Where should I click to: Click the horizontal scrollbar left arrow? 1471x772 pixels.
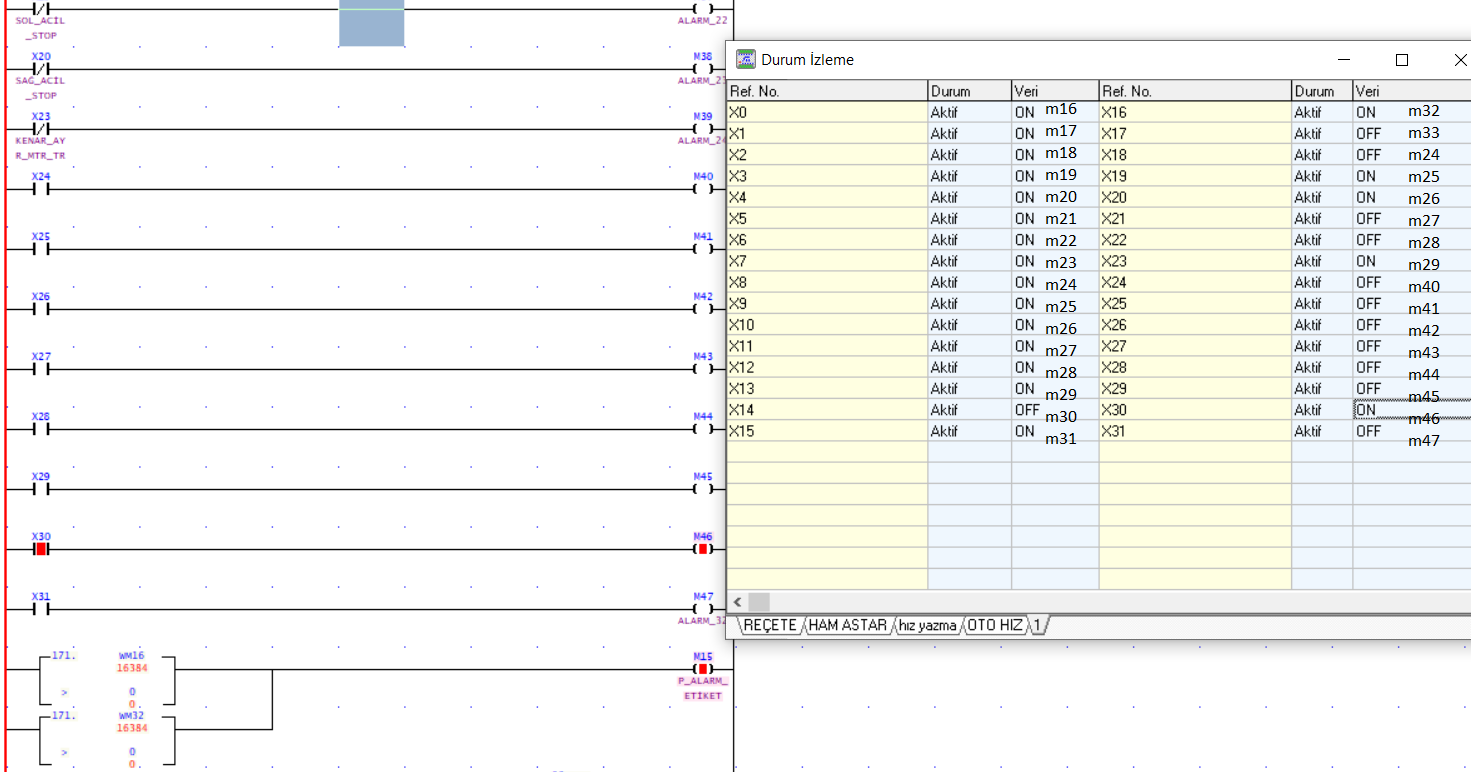[x=736, y=602]
